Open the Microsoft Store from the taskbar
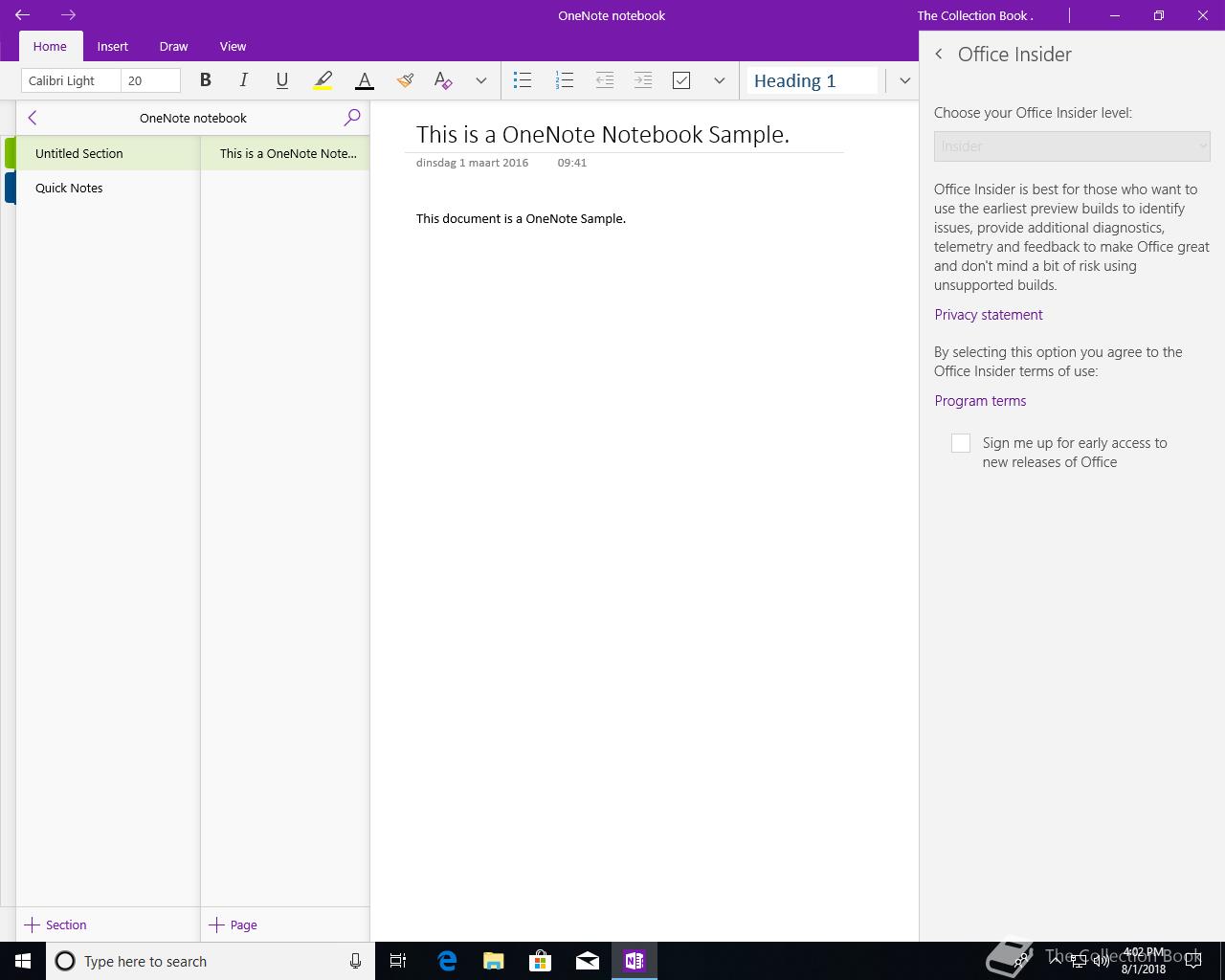 tap(541, 961)
